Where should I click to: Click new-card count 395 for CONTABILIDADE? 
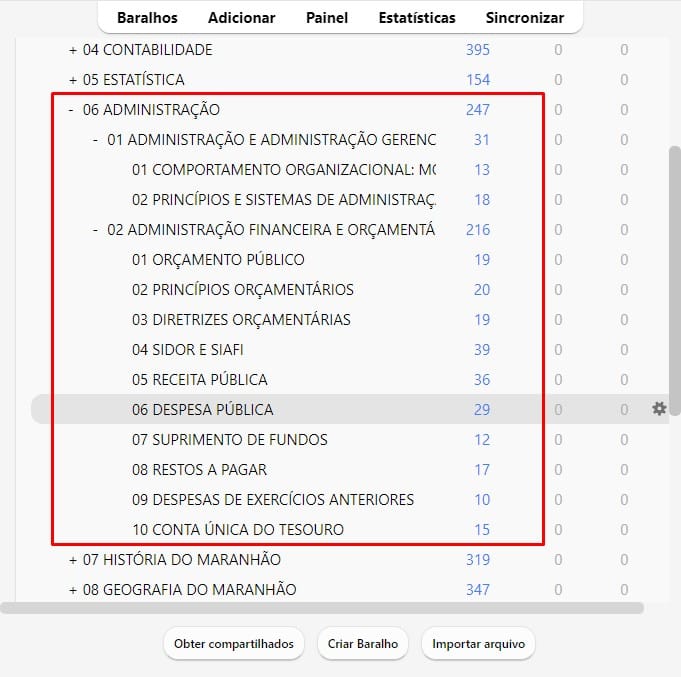[478, 50]
